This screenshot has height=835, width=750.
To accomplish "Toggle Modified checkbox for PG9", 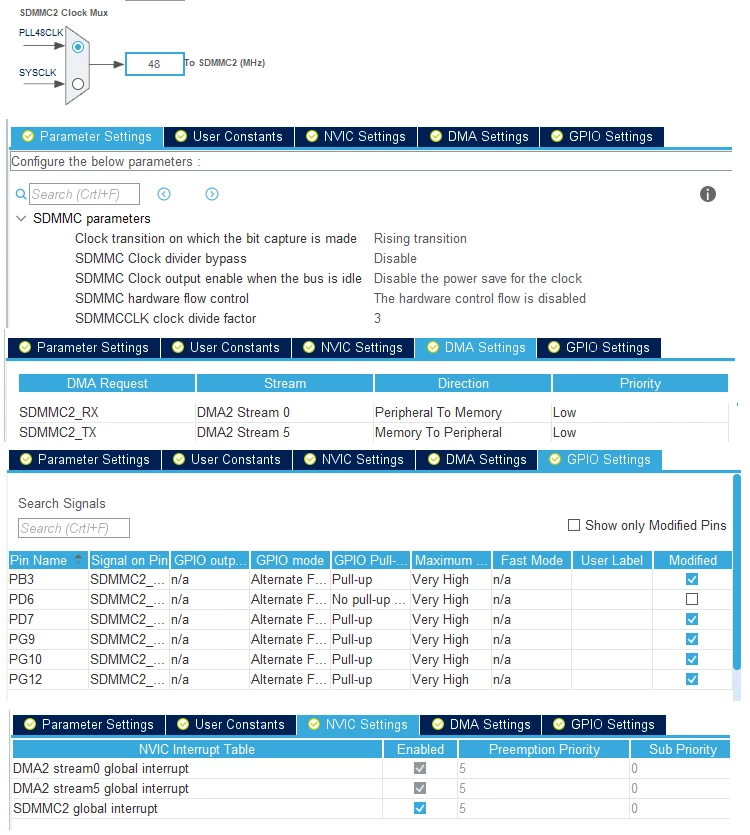I will point(692,640).
